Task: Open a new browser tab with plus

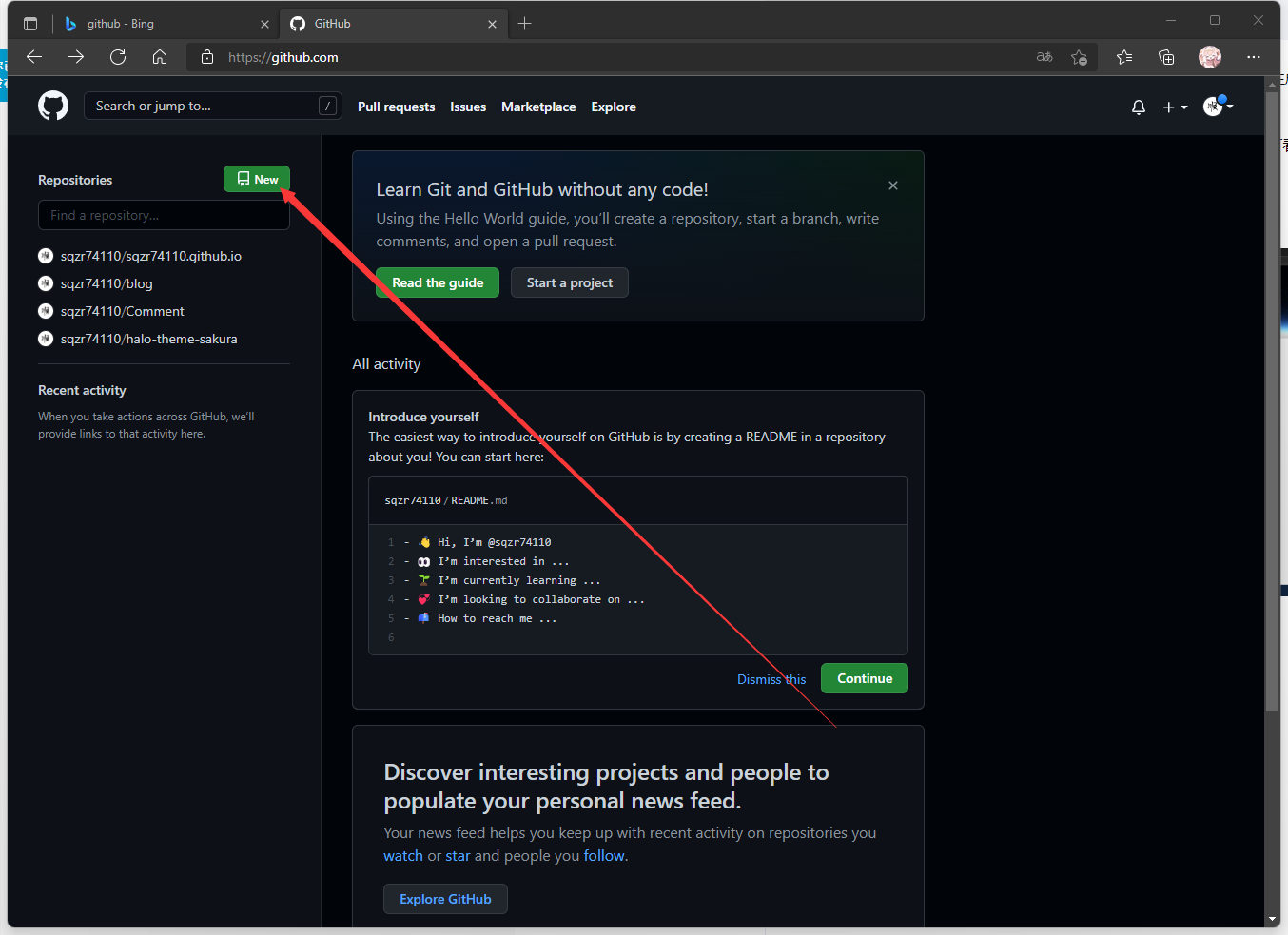Action: point(524,24)
